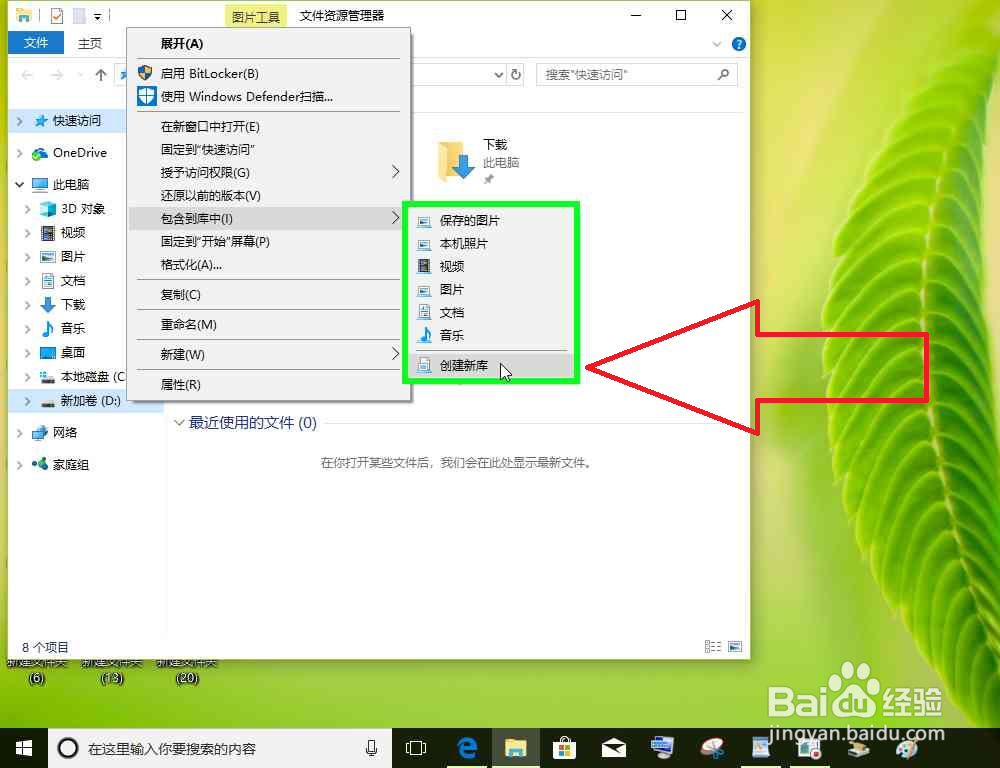The image size is (1000, 768).
Task: Expand the 家庭组 tree node
Action: pos(20,465)
